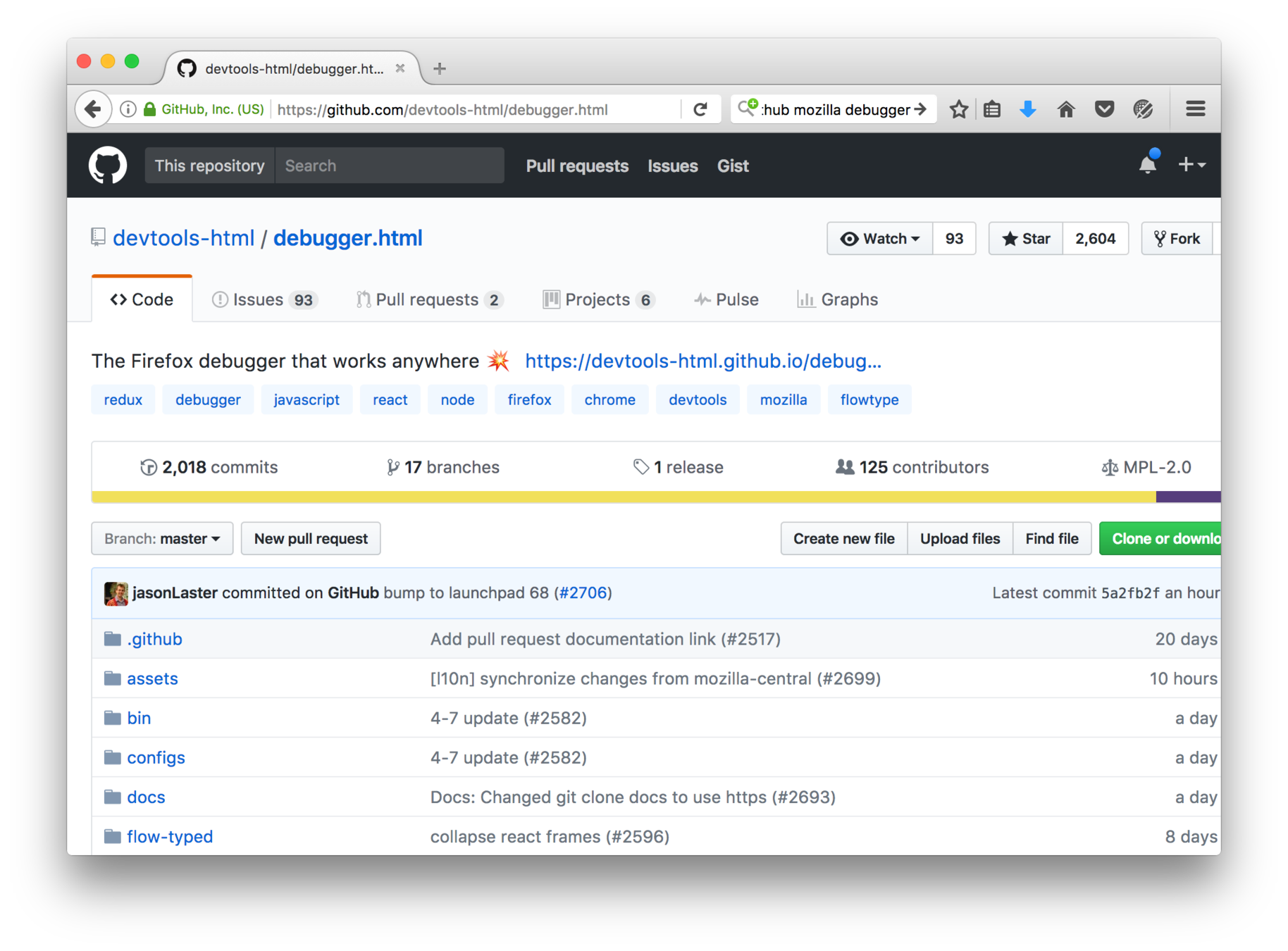View the 125 contributors

pos(912,467)
